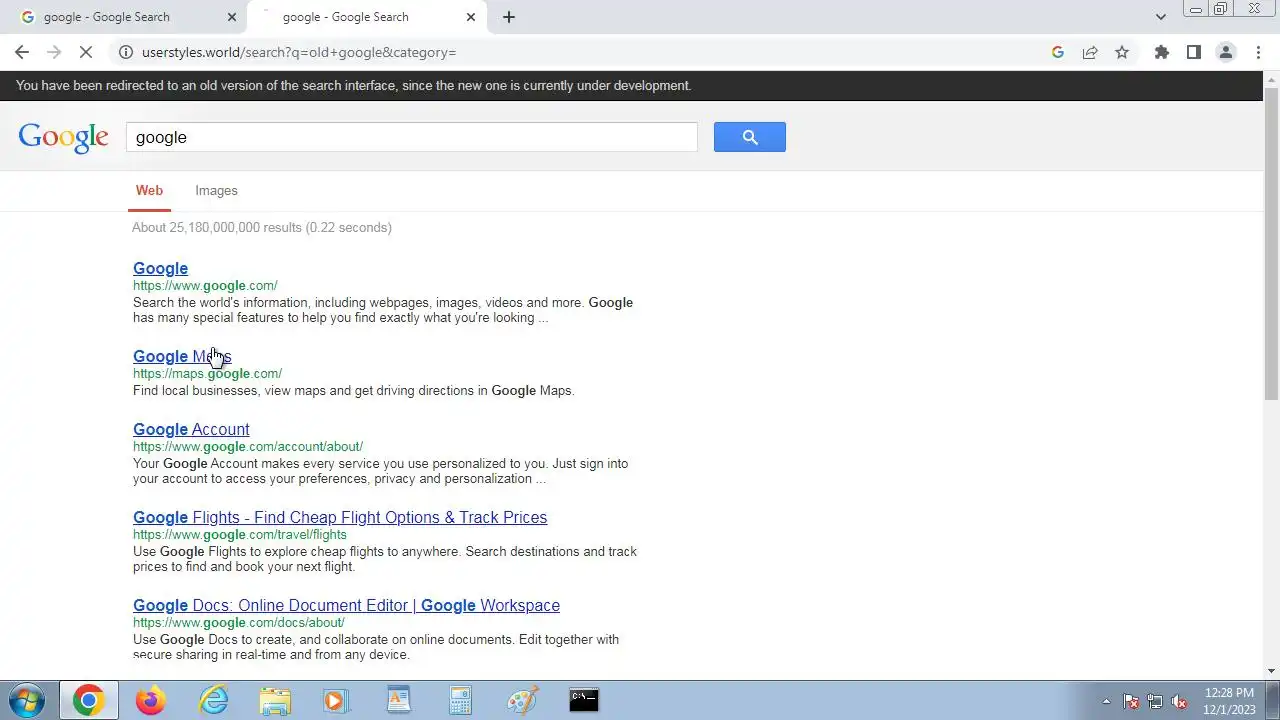Viewport: 1280px width, 720px height.
Task: Click the scrollbar up arrow
Action: tap(1271, 78)
